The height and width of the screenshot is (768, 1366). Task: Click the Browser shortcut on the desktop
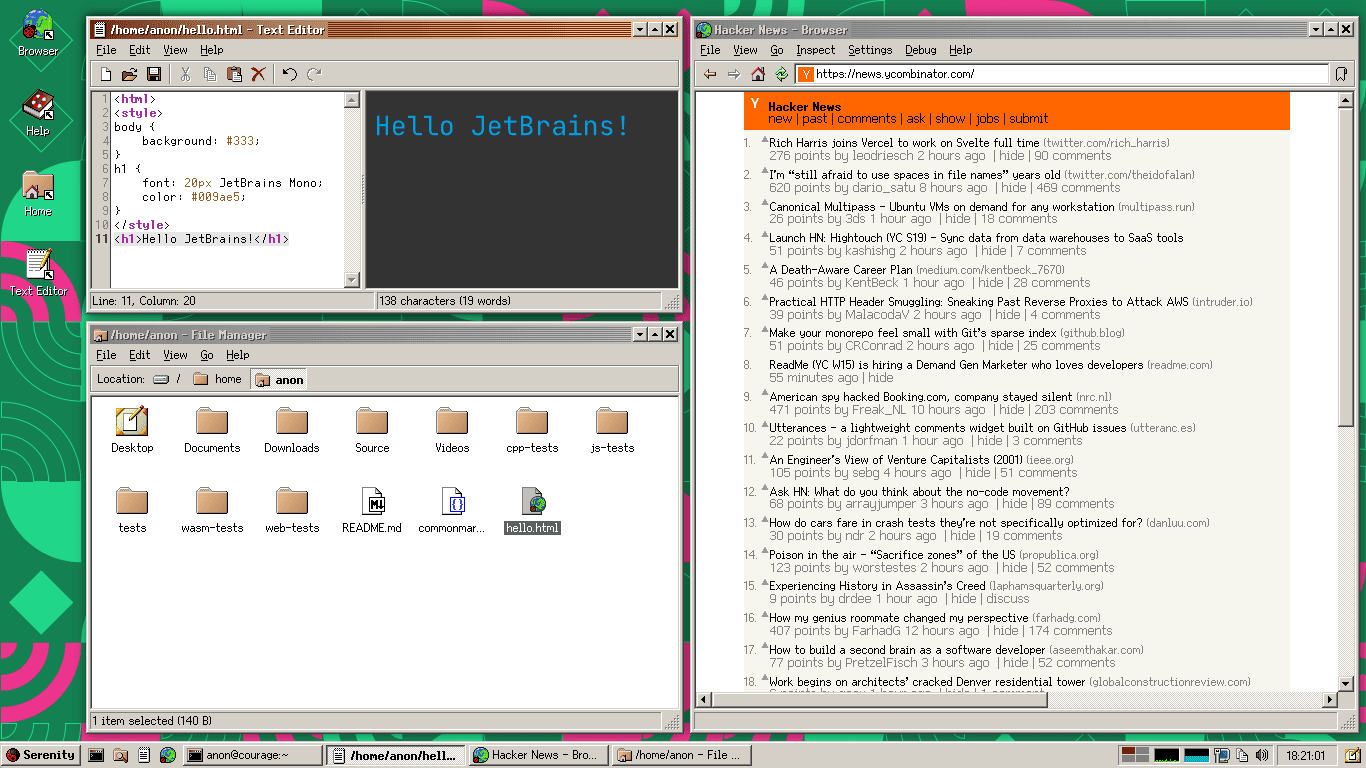[38, 32]
